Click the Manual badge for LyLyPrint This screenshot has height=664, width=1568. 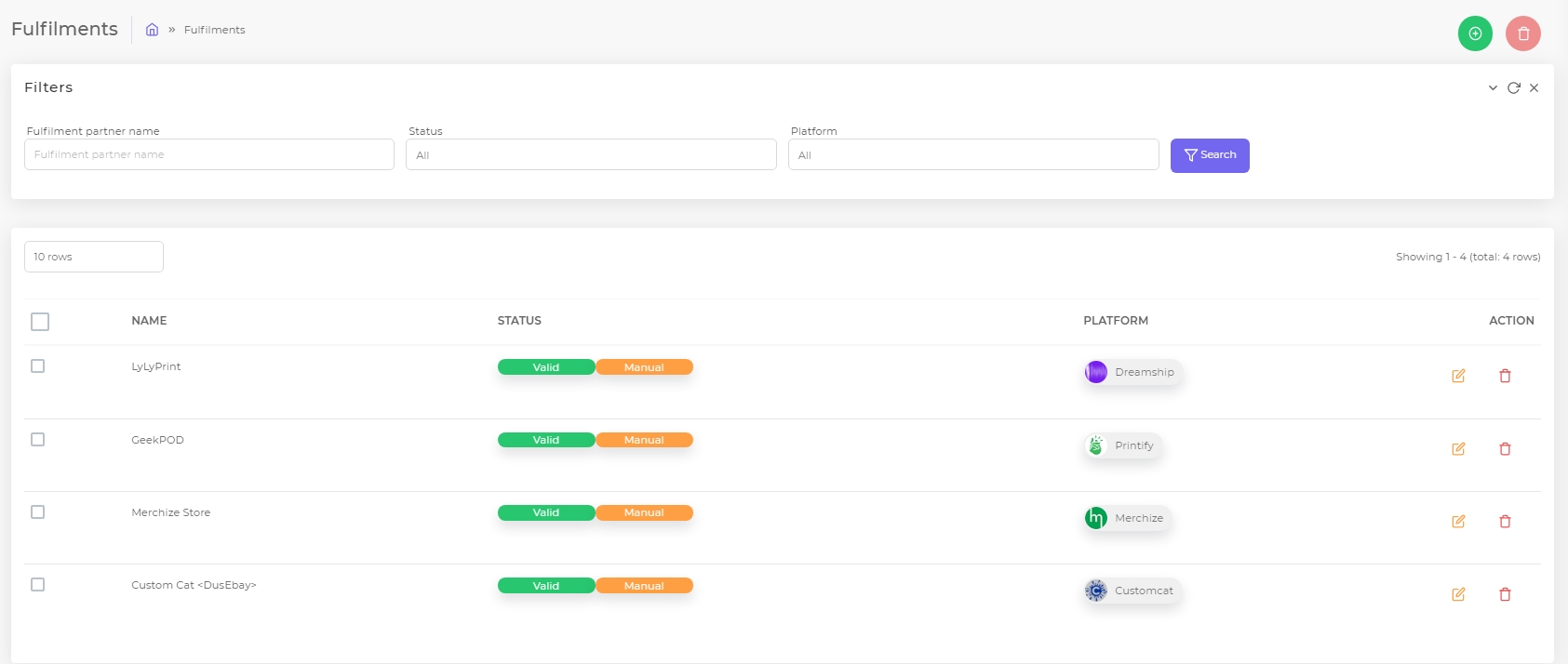[644, 367]
